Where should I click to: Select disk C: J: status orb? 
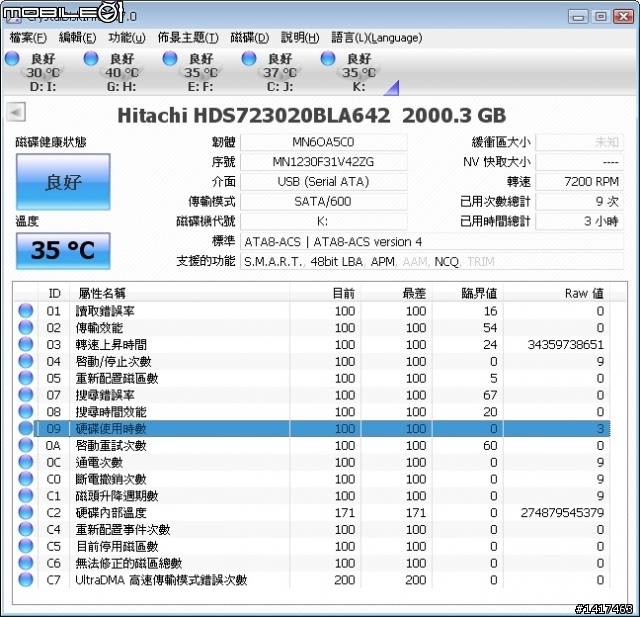click(249, 59)
